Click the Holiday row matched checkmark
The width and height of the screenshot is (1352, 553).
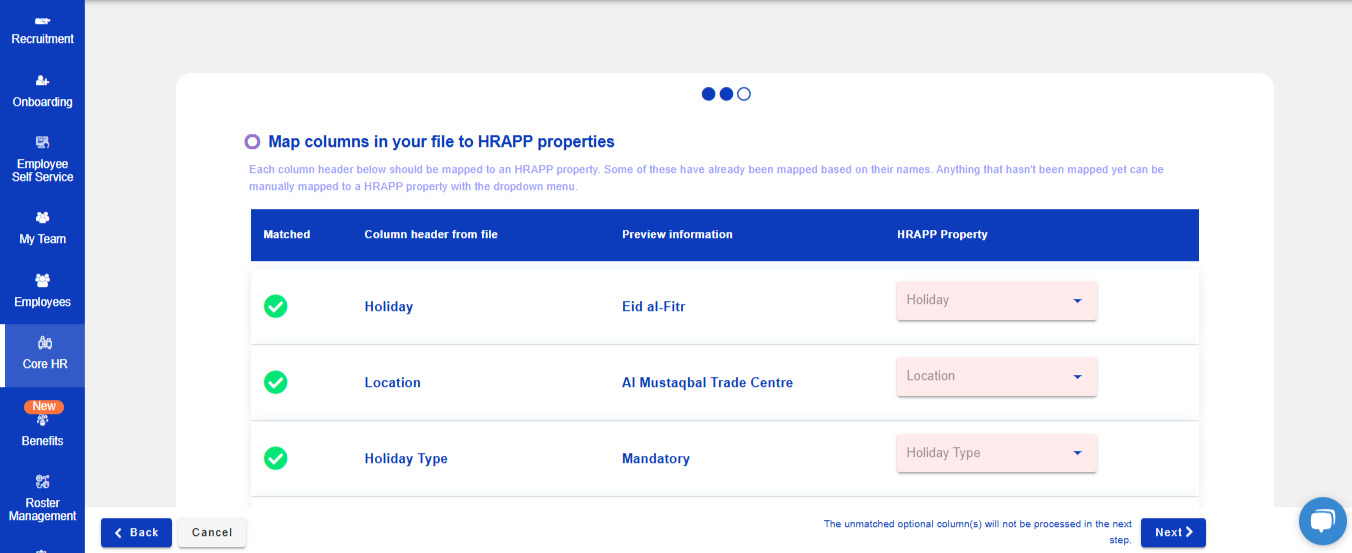coord(276,306)
